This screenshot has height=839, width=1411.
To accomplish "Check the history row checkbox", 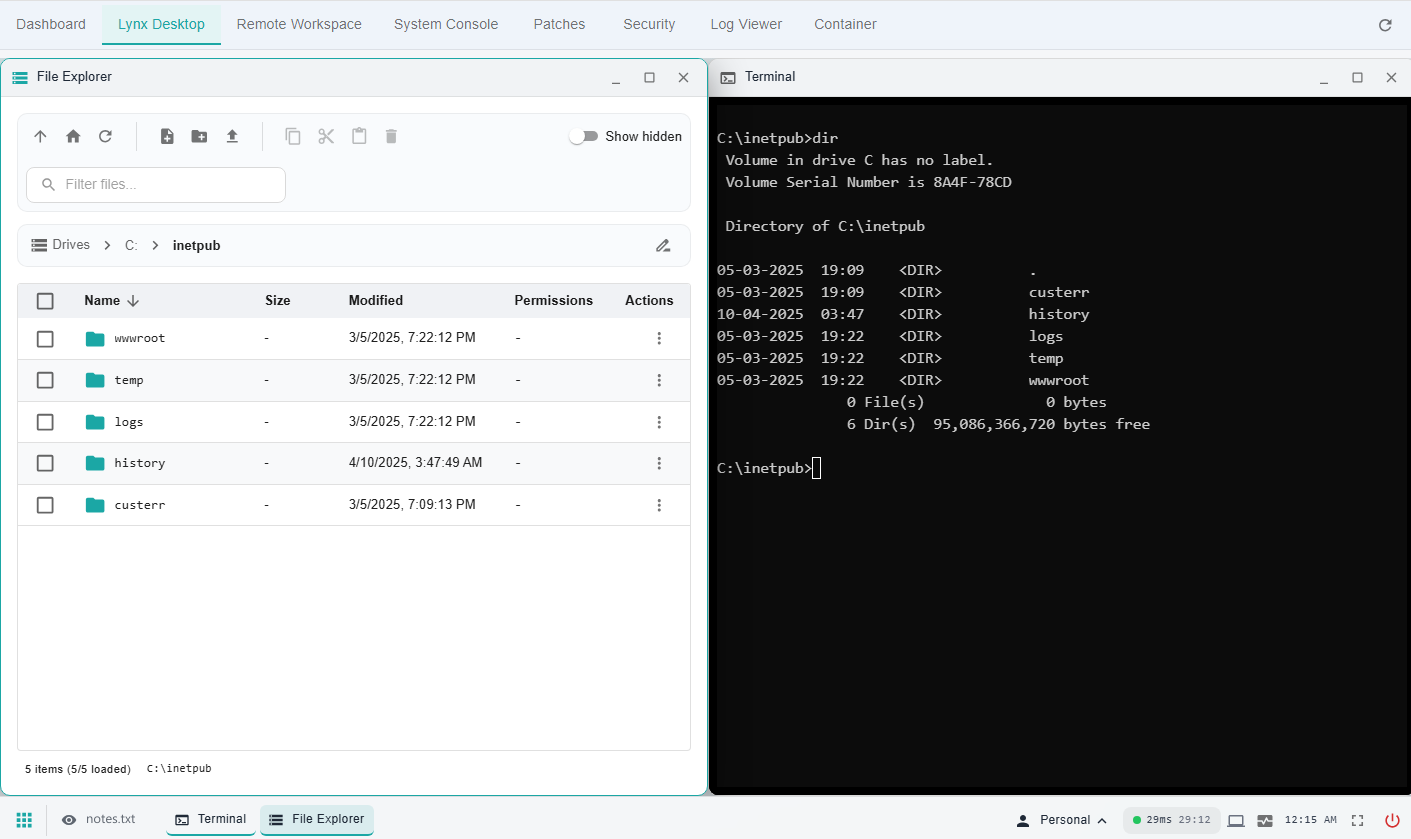I will [x=45, y=463].
